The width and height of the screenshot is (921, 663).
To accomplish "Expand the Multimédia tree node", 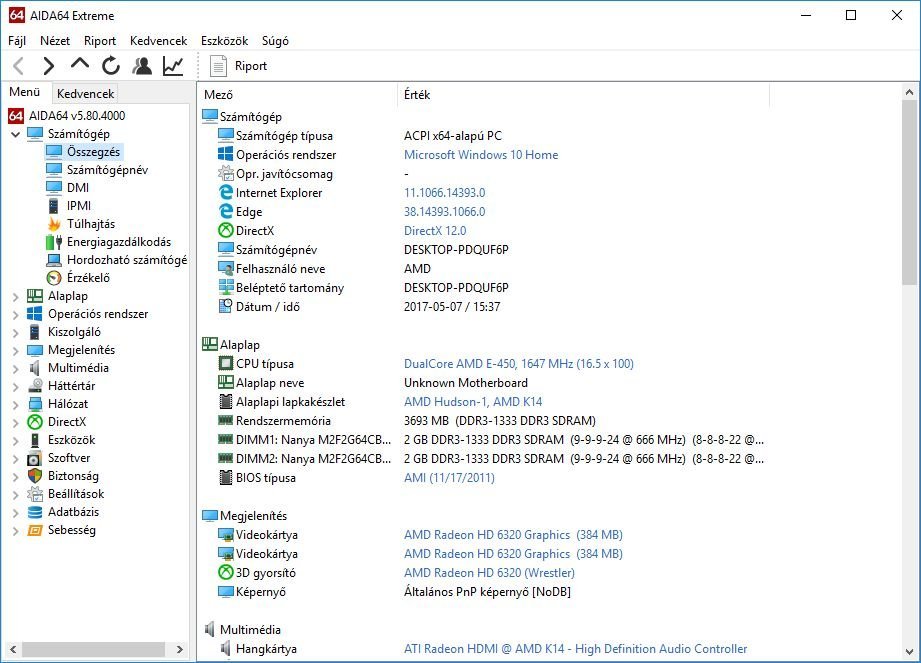I will [15, 368].
